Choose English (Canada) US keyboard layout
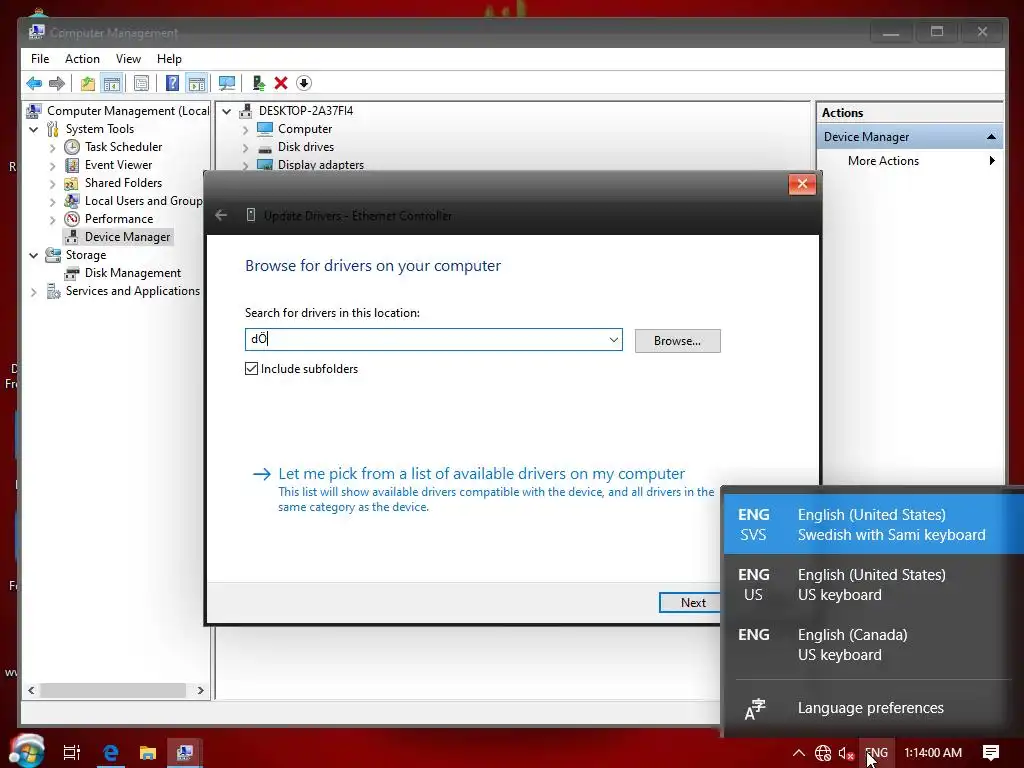Screen dimensions: 1024x768 click(874, 645)
